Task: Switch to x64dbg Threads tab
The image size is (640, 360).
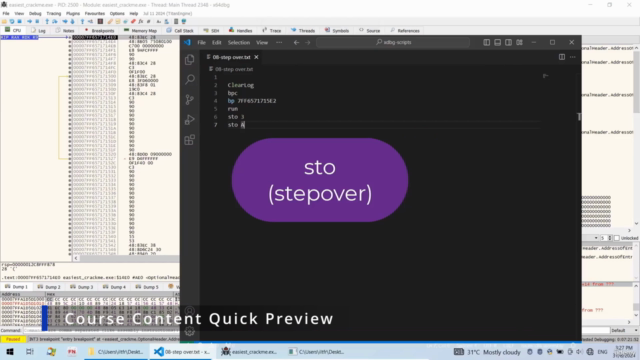Action: point(303,31)
